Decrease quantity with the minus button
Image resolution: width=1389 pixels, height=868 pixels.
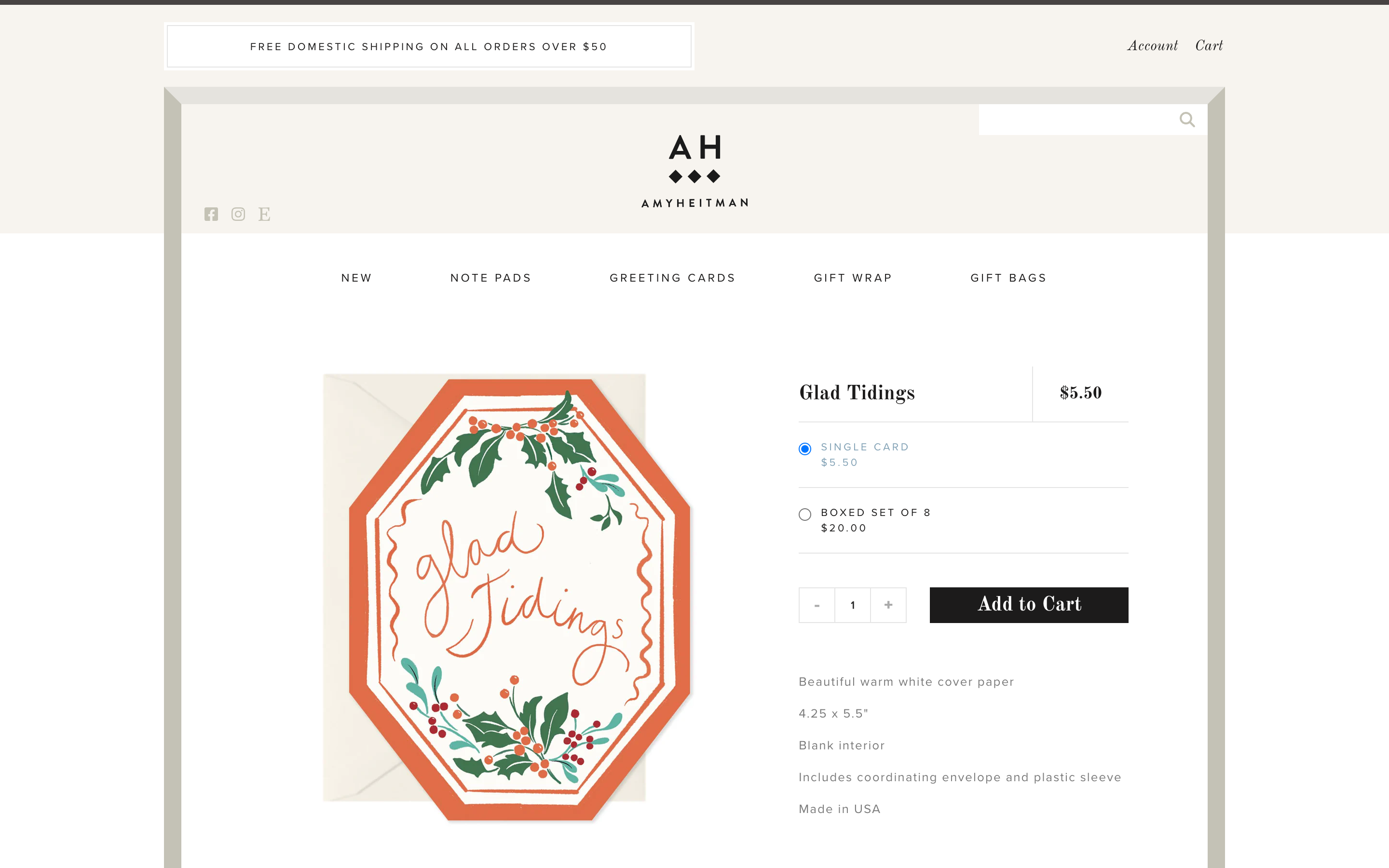point(817,605)
